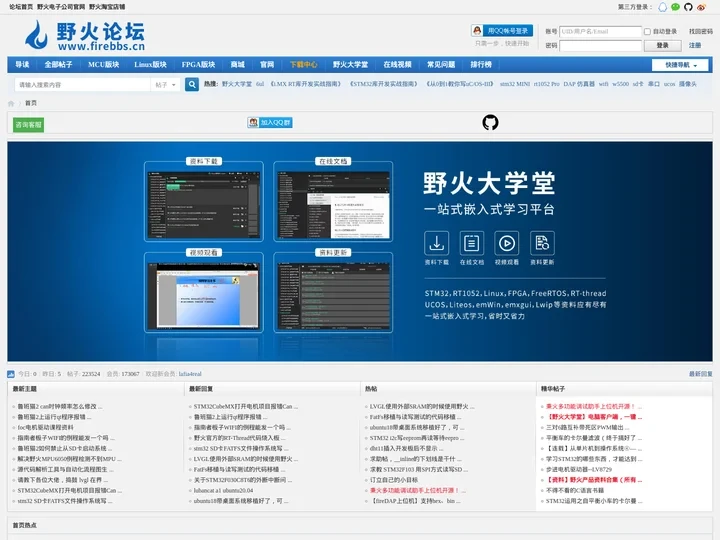Click the 找回密码 link
The height and width of the screenshot is (540, 720).
click(x=701, y=32)
